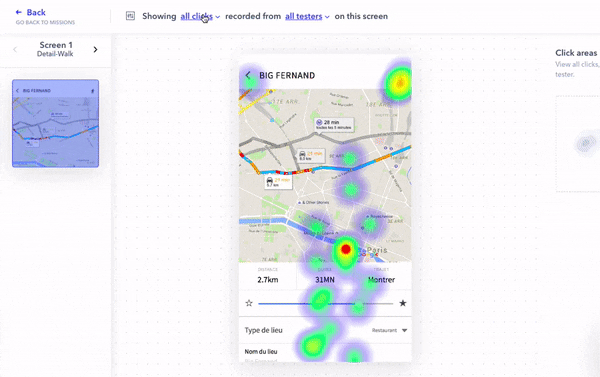Click the click area preview thumbnail on right

pos(578,144)
